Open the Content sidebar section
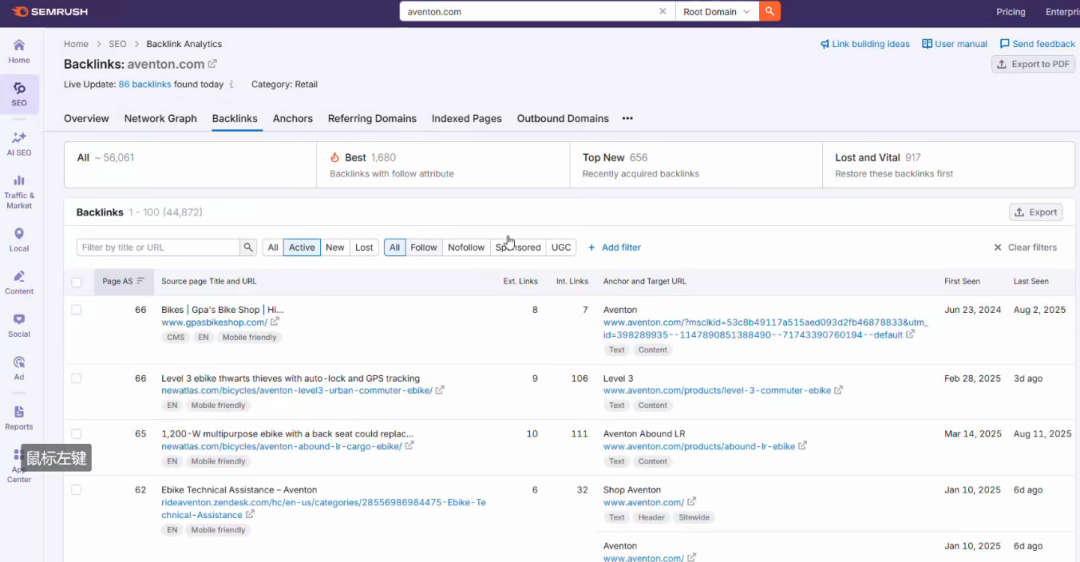The height and width of the screenshot is (562, 1080). [x=19, y=282]
